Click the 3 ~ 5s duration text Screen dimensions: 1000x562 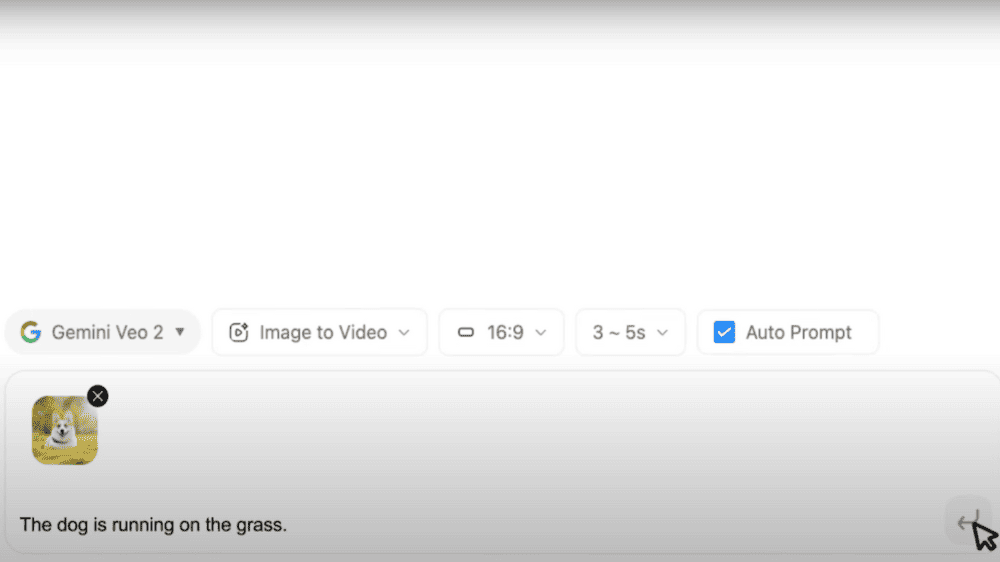pos(619,332)
